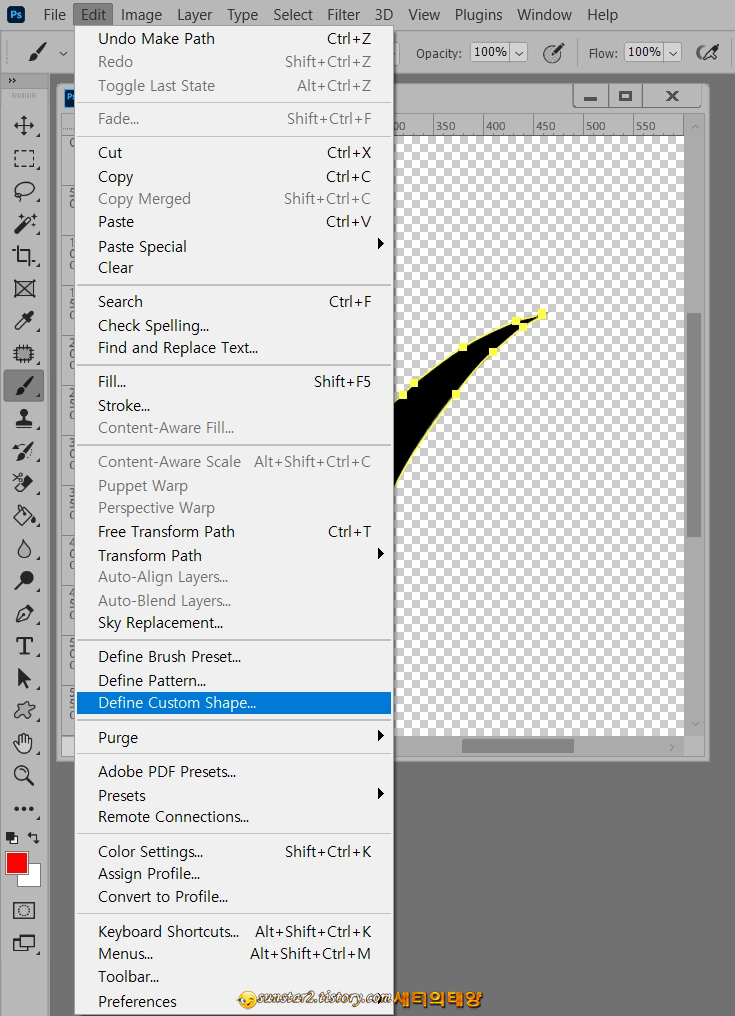Open the Image menu
This screenshot has width=735, height=1016.
[141, 14]
